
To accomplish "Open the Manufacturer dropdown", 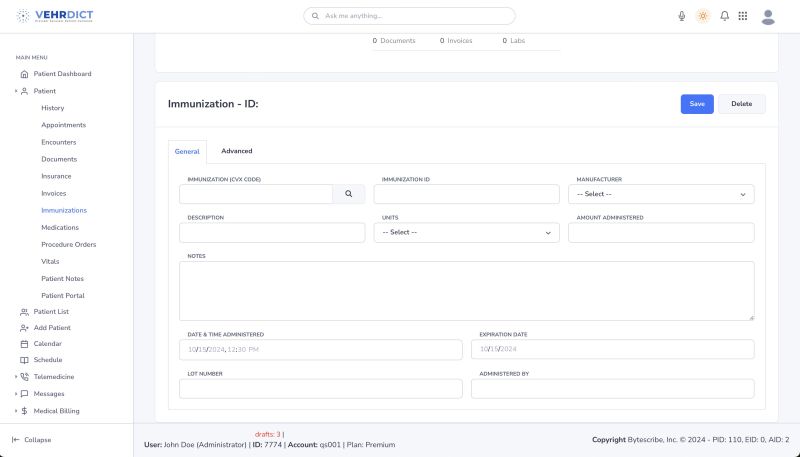I will [661, 194].
